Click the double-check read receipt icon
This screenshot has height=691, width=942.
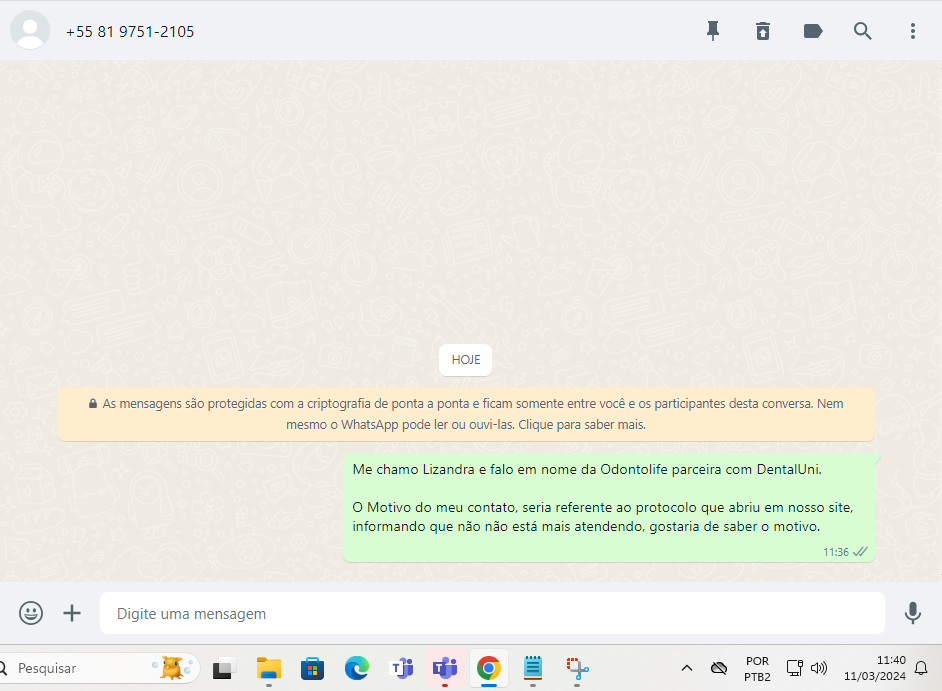(860, 552)
